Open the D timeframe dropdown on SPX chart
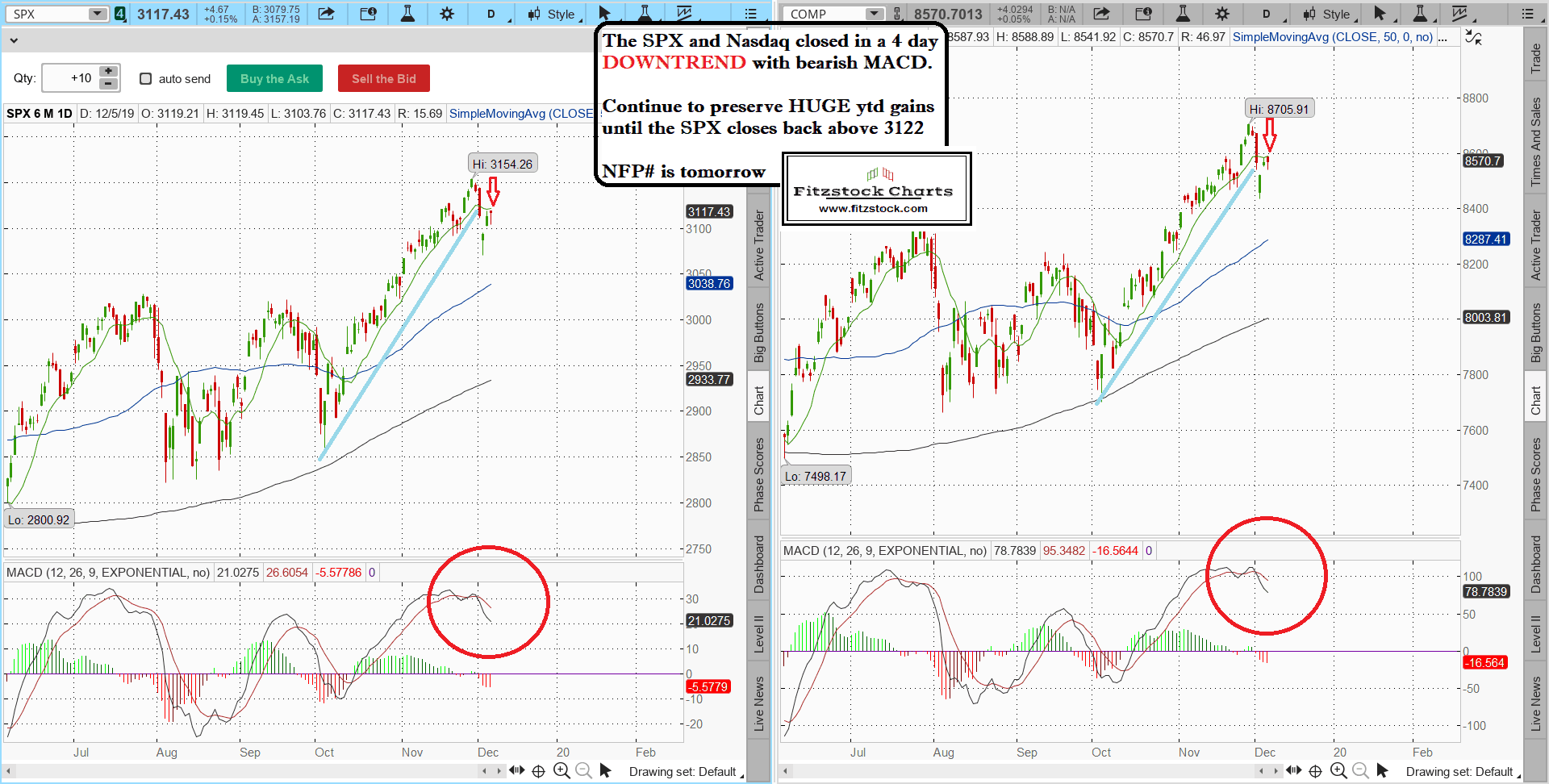The image size is (1549, 784). 492,14
